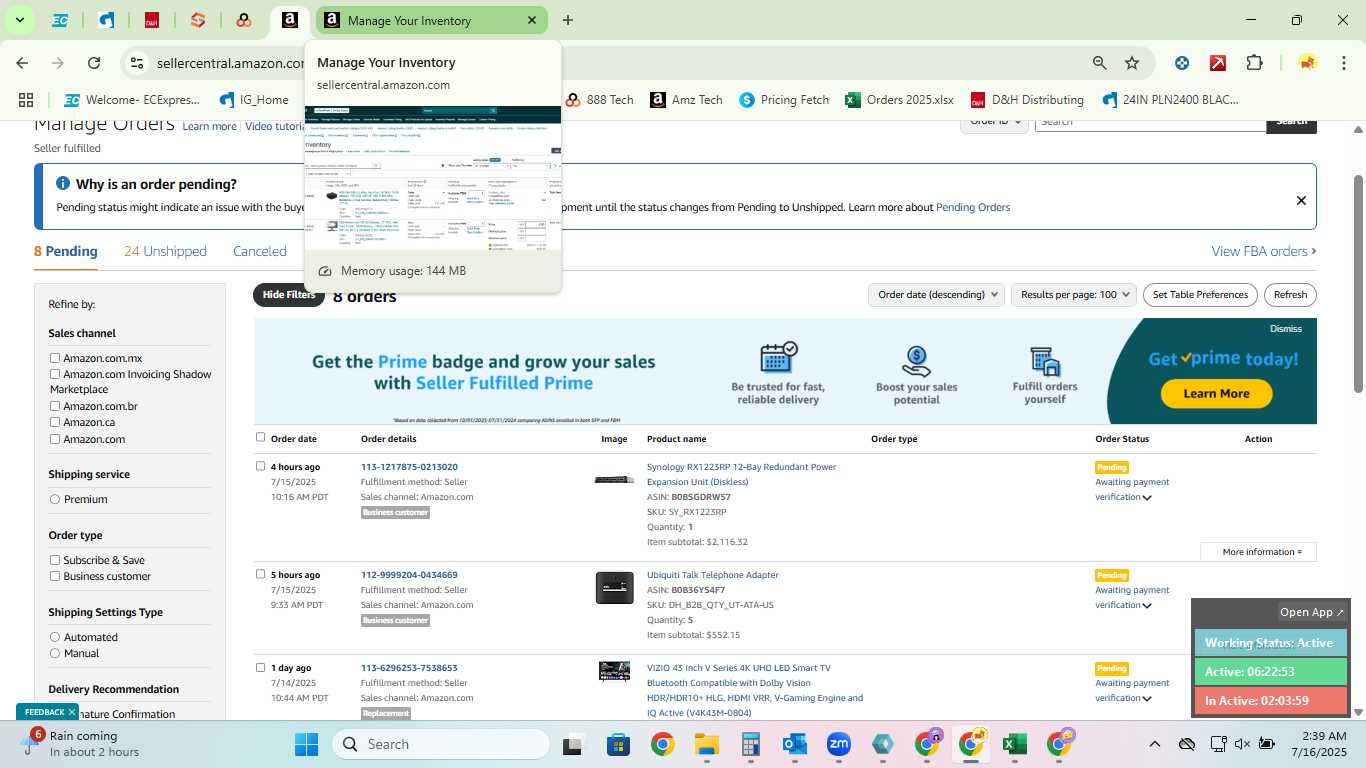Open a new browser tab
The image size is (1366, 768).
pyautogui.click(x=568, y=20)
